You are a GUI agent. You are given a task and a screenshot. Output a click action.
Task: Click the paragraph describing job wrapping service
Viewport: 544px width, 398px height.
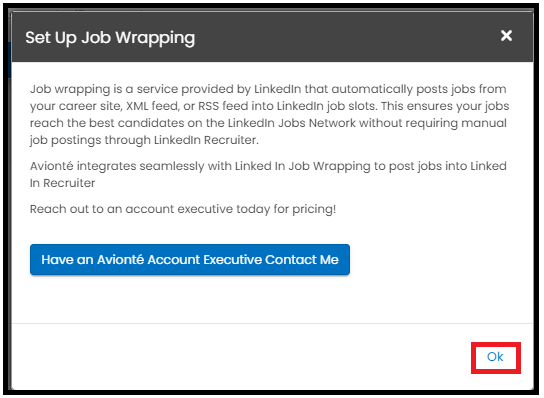coord(269,115)
